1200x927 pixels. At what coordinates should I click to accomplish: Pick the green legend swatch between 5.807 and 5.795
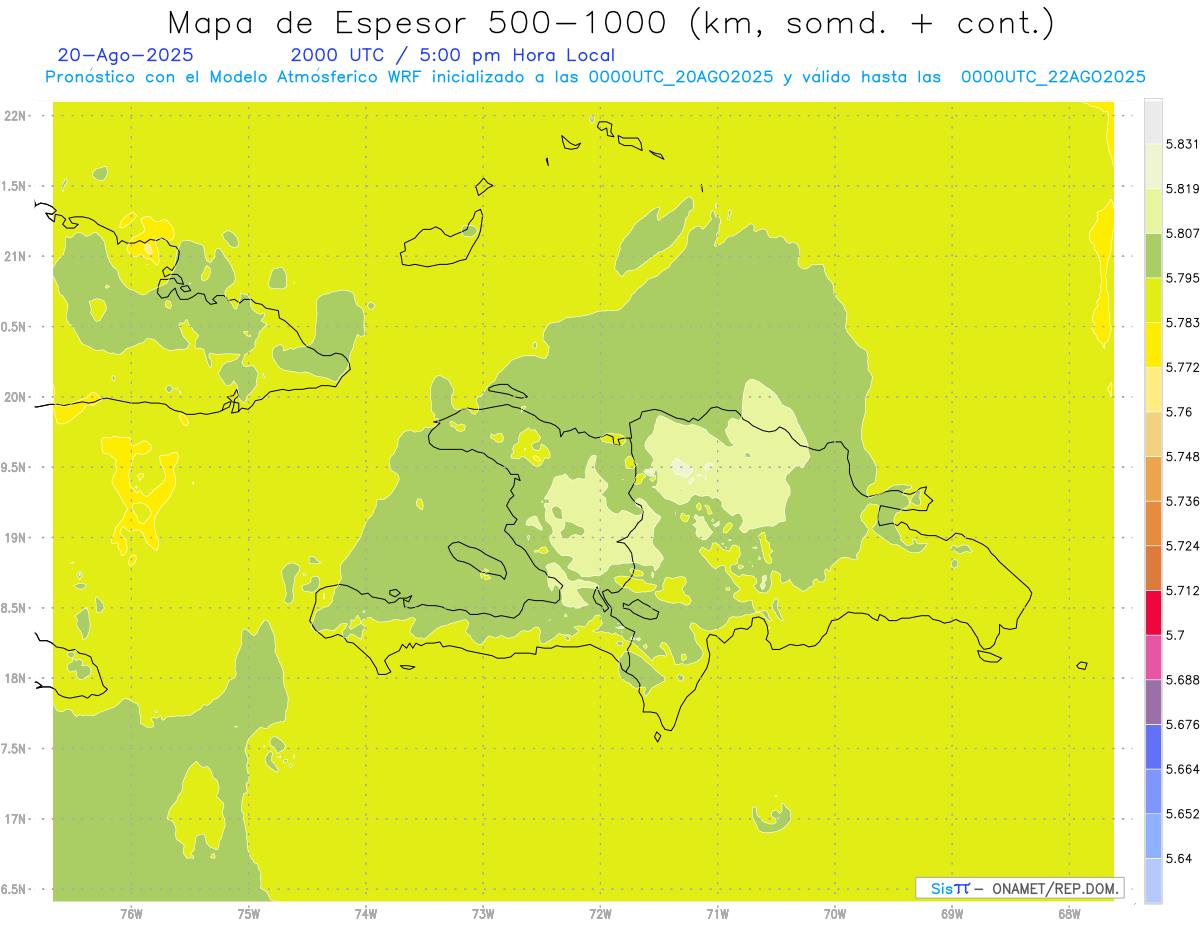click(x=1153, y=255)
